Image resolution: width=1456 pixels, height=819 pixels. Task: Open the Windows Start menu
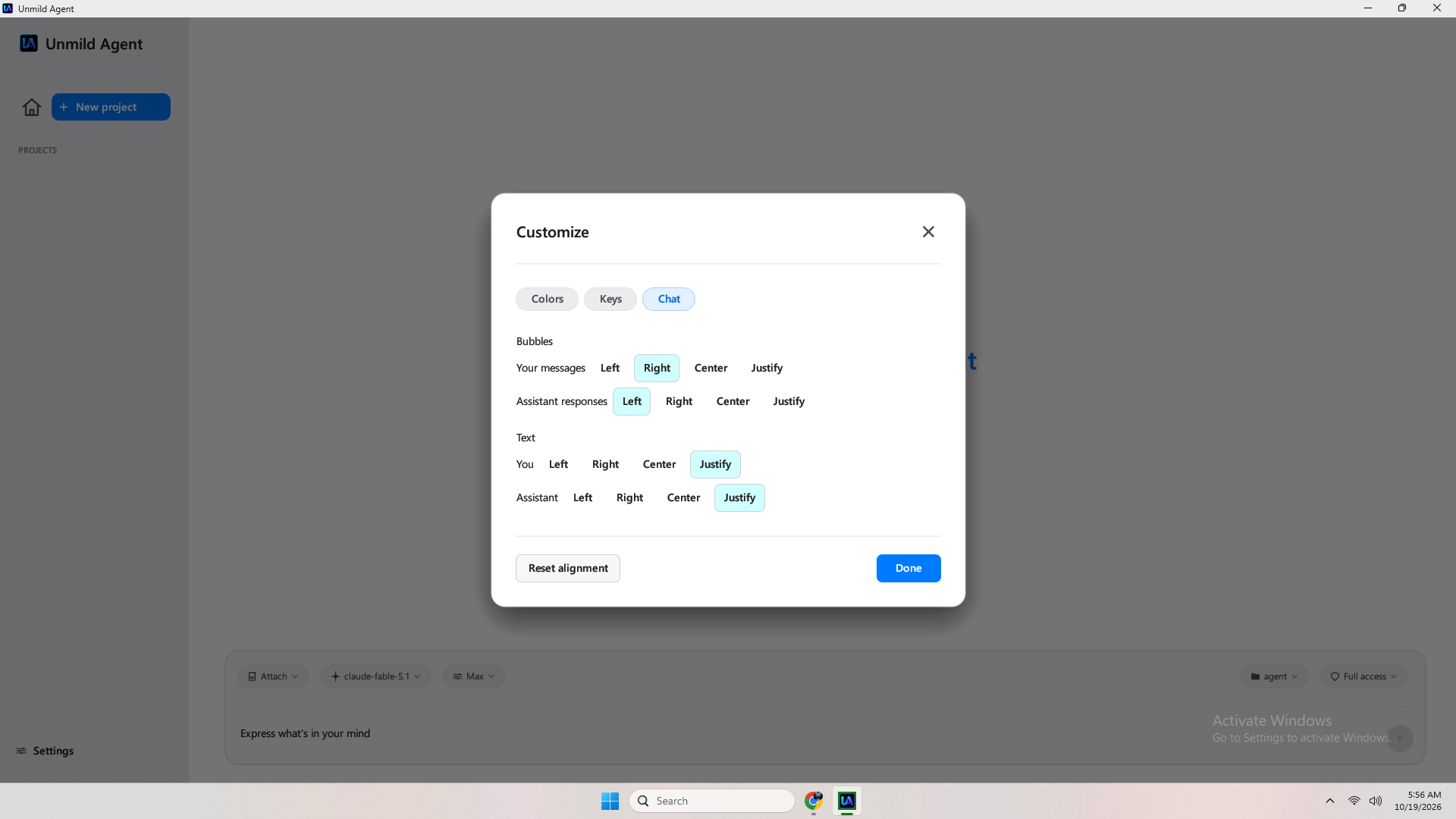[x=610, y=801]
